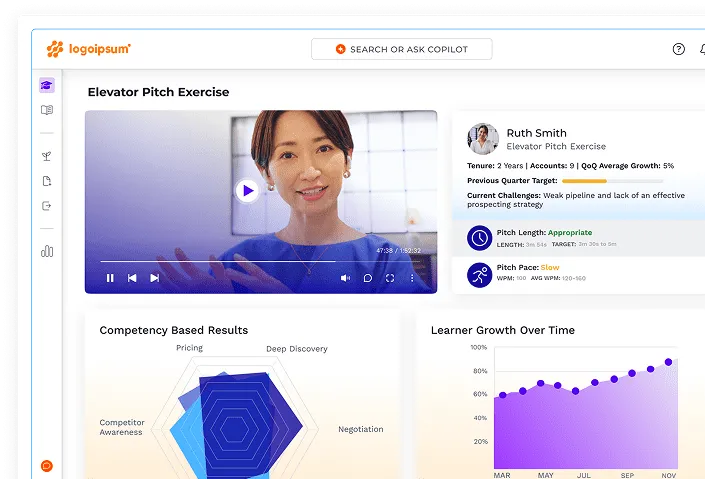
Task: Open the video more options menu
Action: (412, 278)
